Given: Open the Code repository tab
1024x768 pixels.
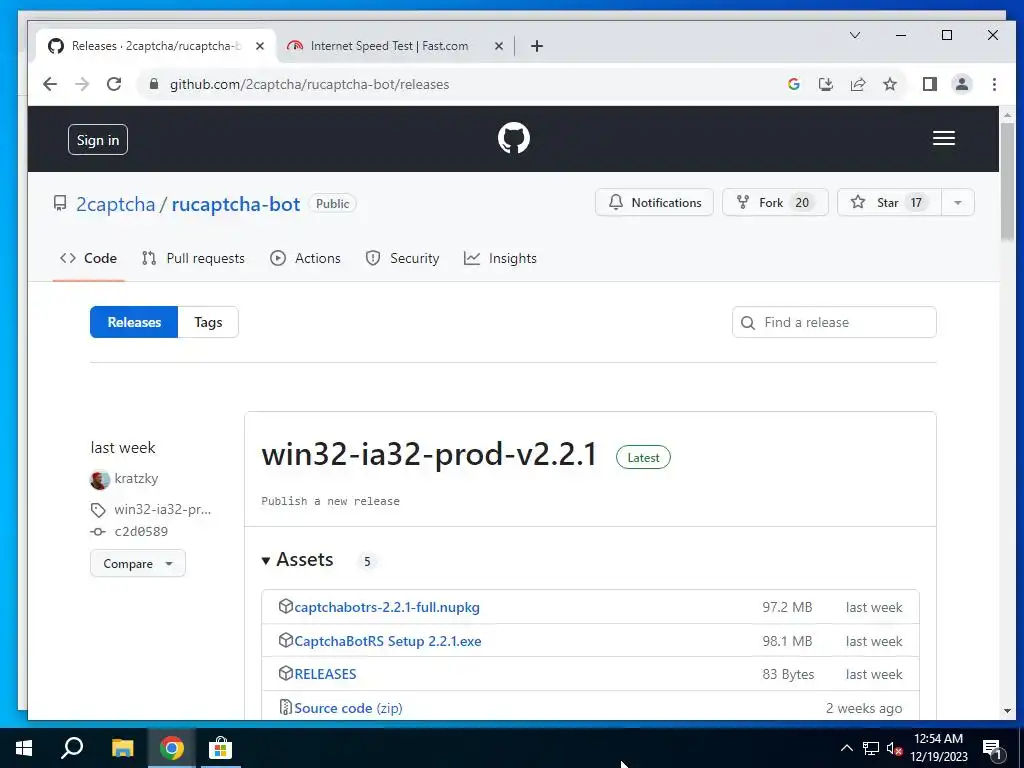Looking at the screenshot, I should (88, 259).
